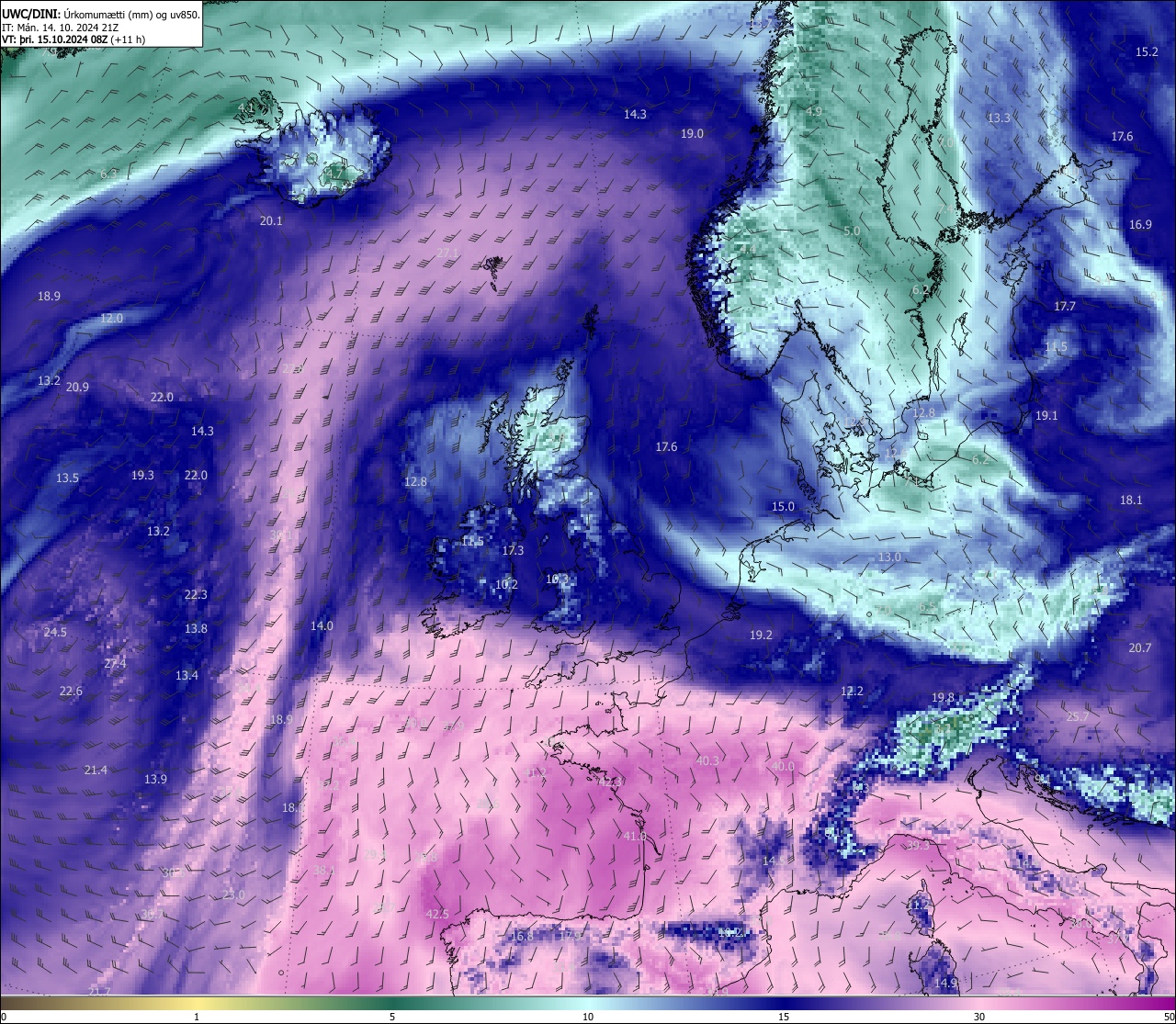1176x1024 pixels.
Task: Click the 22.3 map value
Action: (196, 595)
